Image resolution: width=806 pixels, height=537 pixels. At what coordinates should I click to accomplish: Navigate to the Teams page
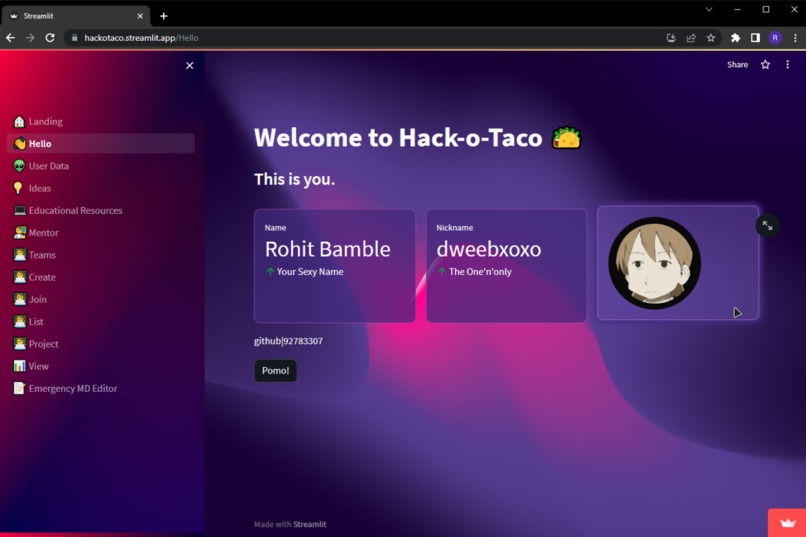pyautogui.click(x=100, y=255)
